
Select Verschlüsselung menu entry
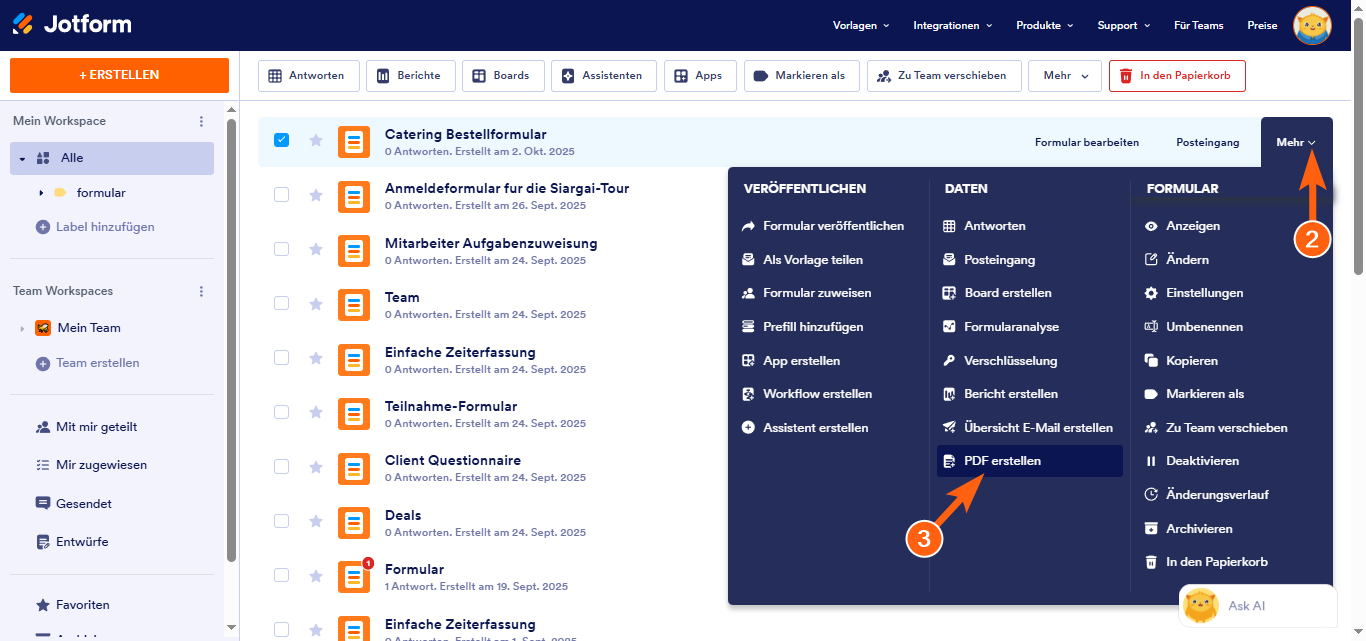[1000, 361]
